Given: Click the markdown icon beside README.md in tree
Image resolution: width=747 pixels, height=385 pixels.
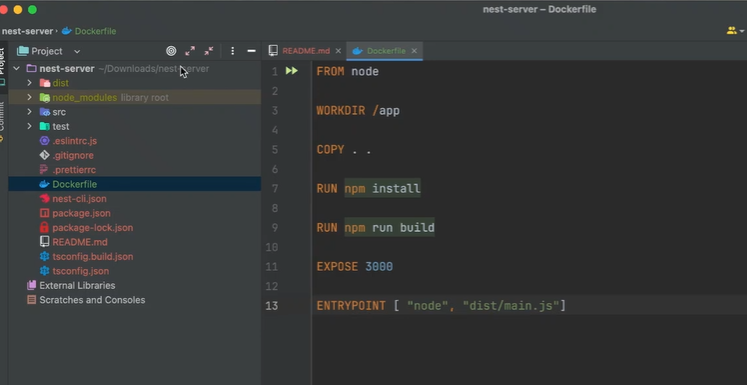Looking at the screenshot, I should pos(44,242).
